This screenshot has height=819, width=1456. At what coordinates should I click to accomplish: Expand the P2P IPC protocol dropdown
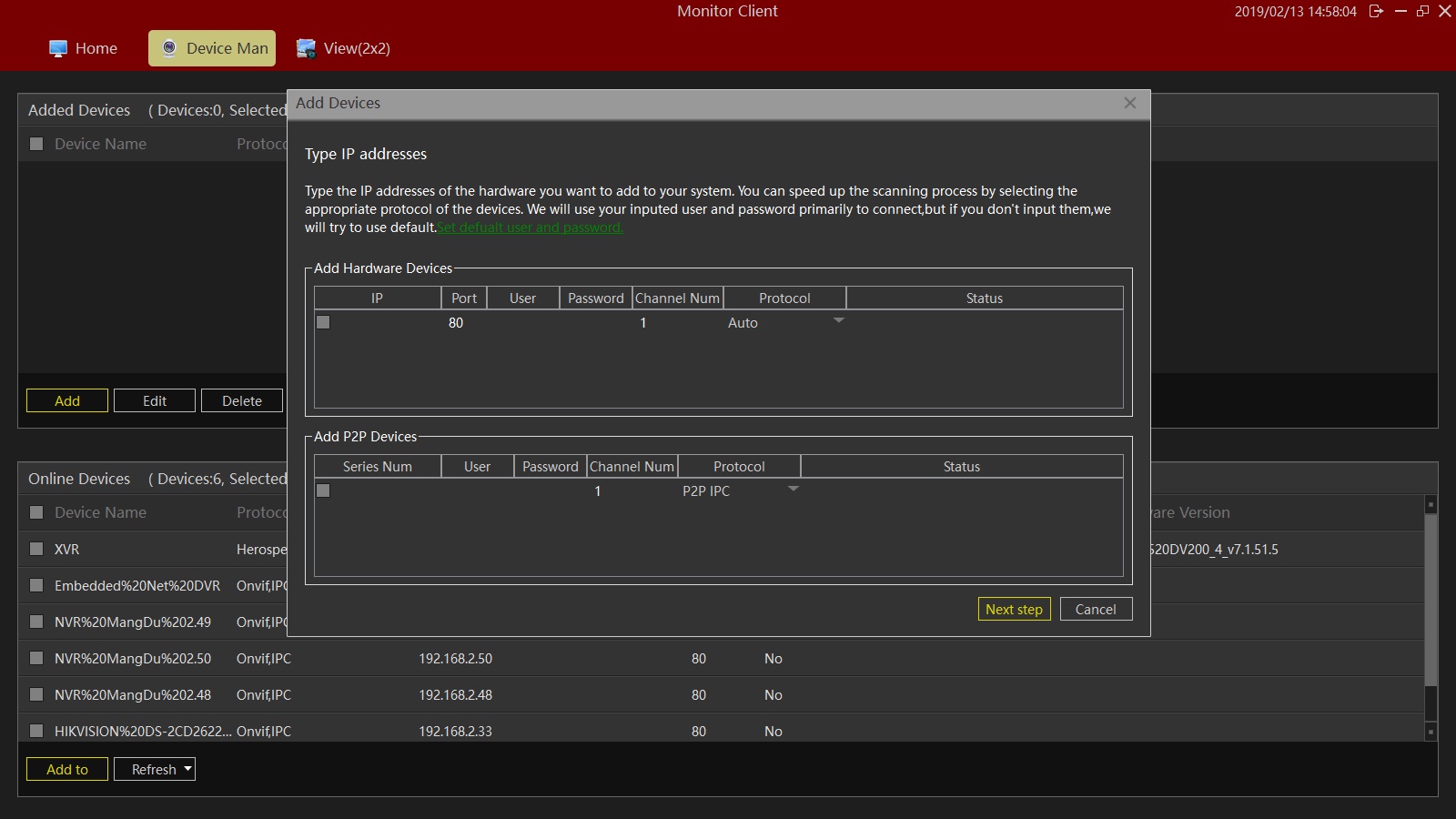point(794,490)
